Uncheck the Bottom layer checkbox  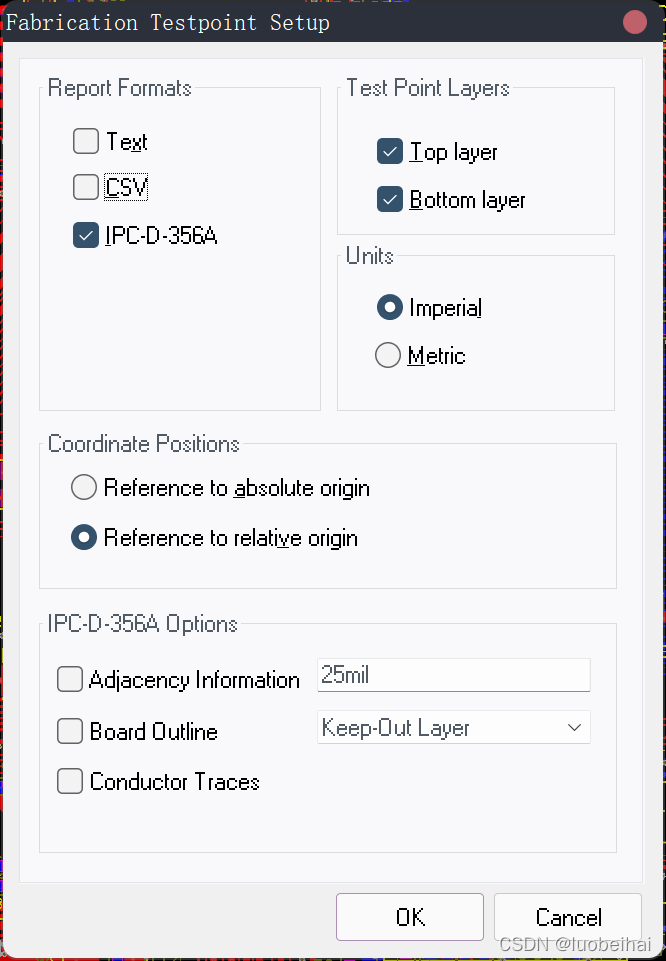[x=390, y=200]
